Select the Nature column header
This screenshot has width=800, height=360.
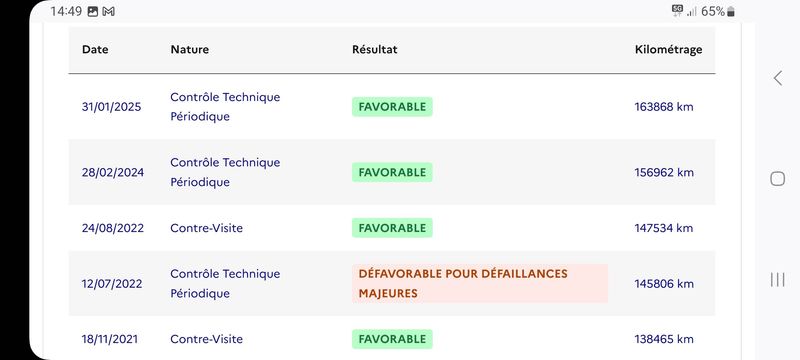(x=189, y=49)
